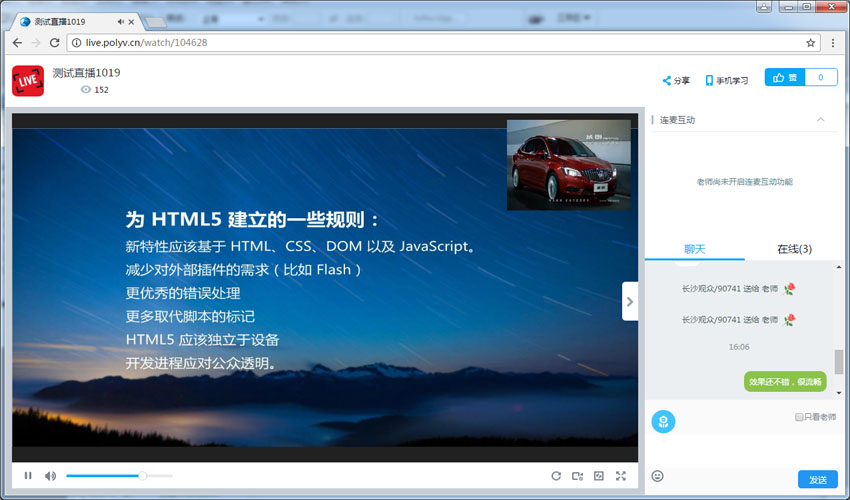Mute tab audio on 测试直播1019 tab
The height and width of the screenshot is (500, 850).
coord(120,22)
